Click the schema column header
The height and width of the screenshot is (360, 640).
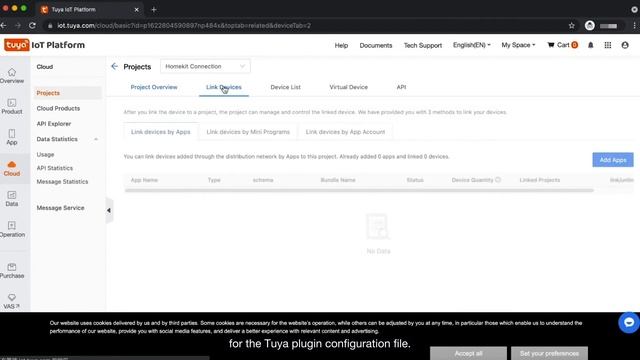[x=263, y=180]
